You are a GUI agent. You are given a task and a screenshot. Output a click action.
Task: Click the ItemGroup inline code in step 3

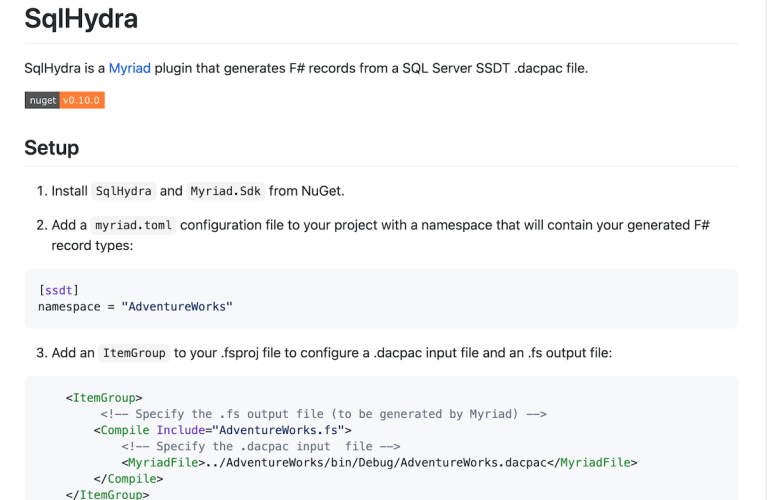pyautogui.click(x=134, y=353)
